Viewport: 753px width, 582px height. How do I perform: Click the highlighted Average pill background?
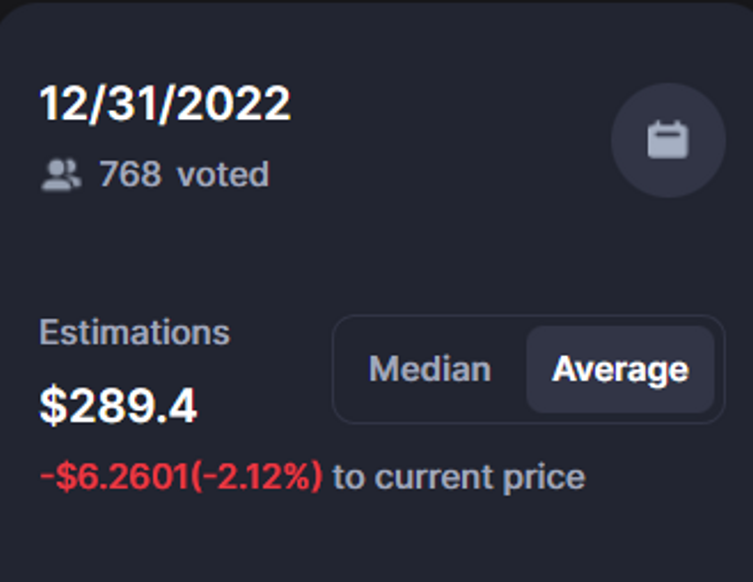[x=620, y=369]
